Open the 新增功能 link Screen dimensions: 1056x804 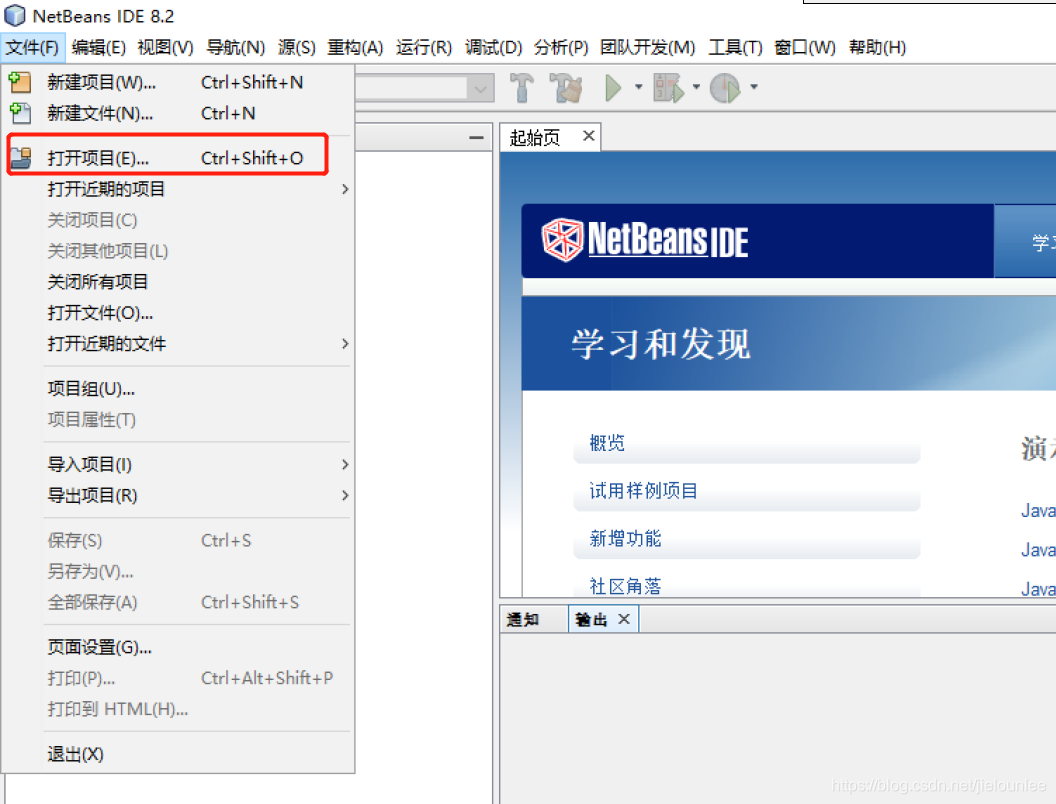tap(625, 539)
